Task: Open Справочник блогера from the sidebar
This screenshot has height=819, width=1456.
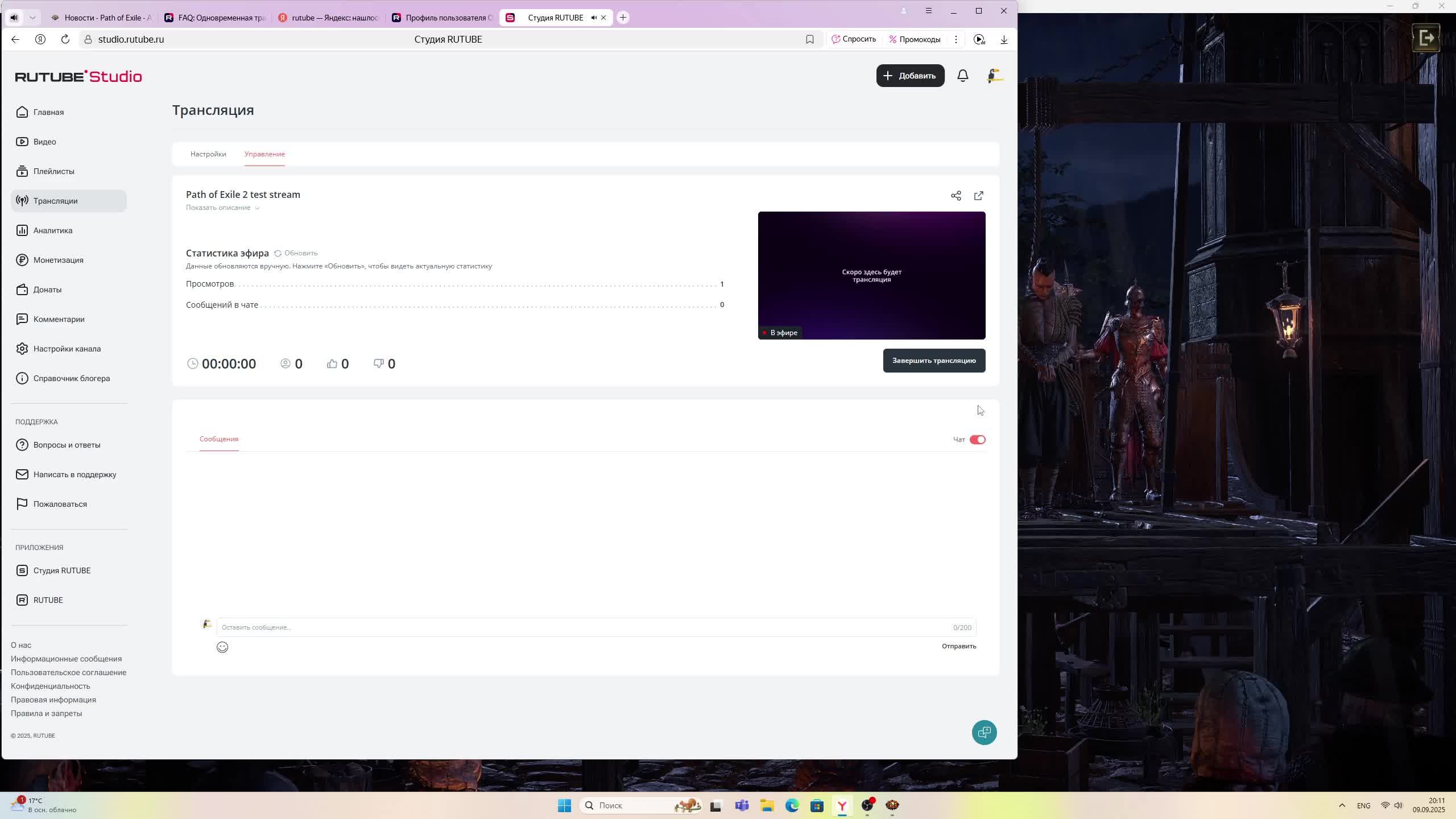Action: pos(73,378)
